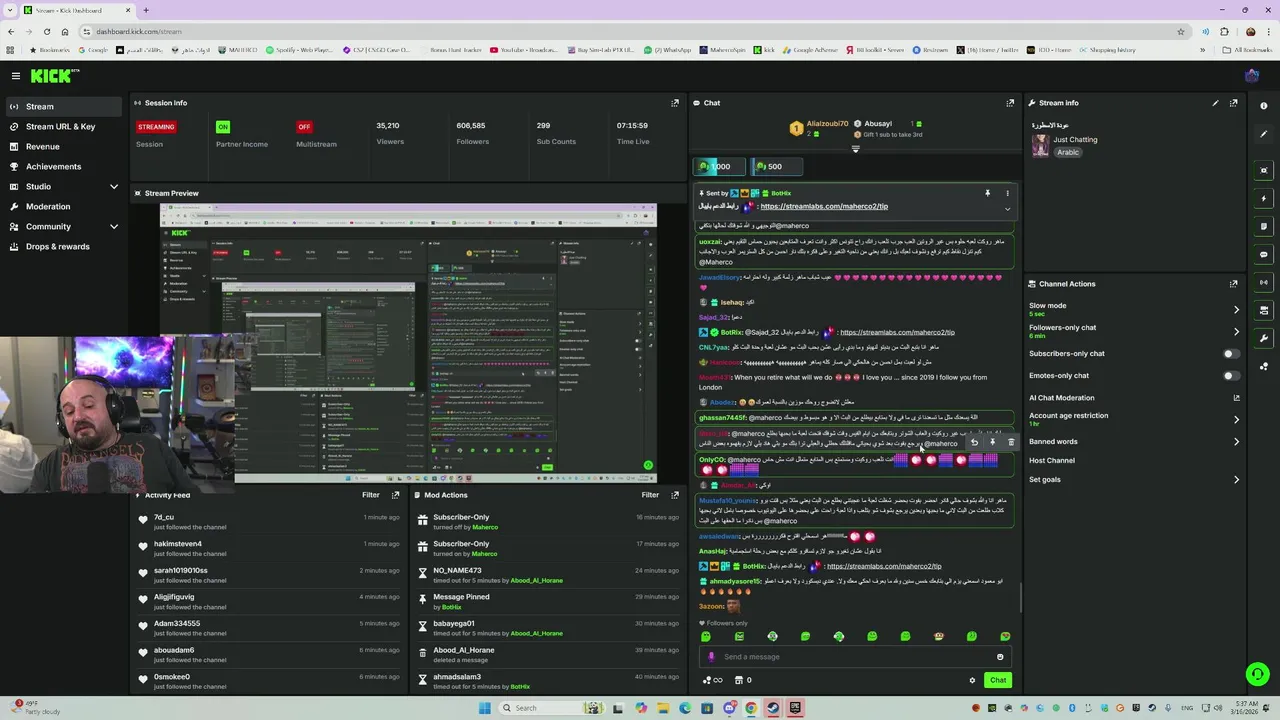
Task: Open the hamburger menu beside Kick logo
Action: point(15,75)
